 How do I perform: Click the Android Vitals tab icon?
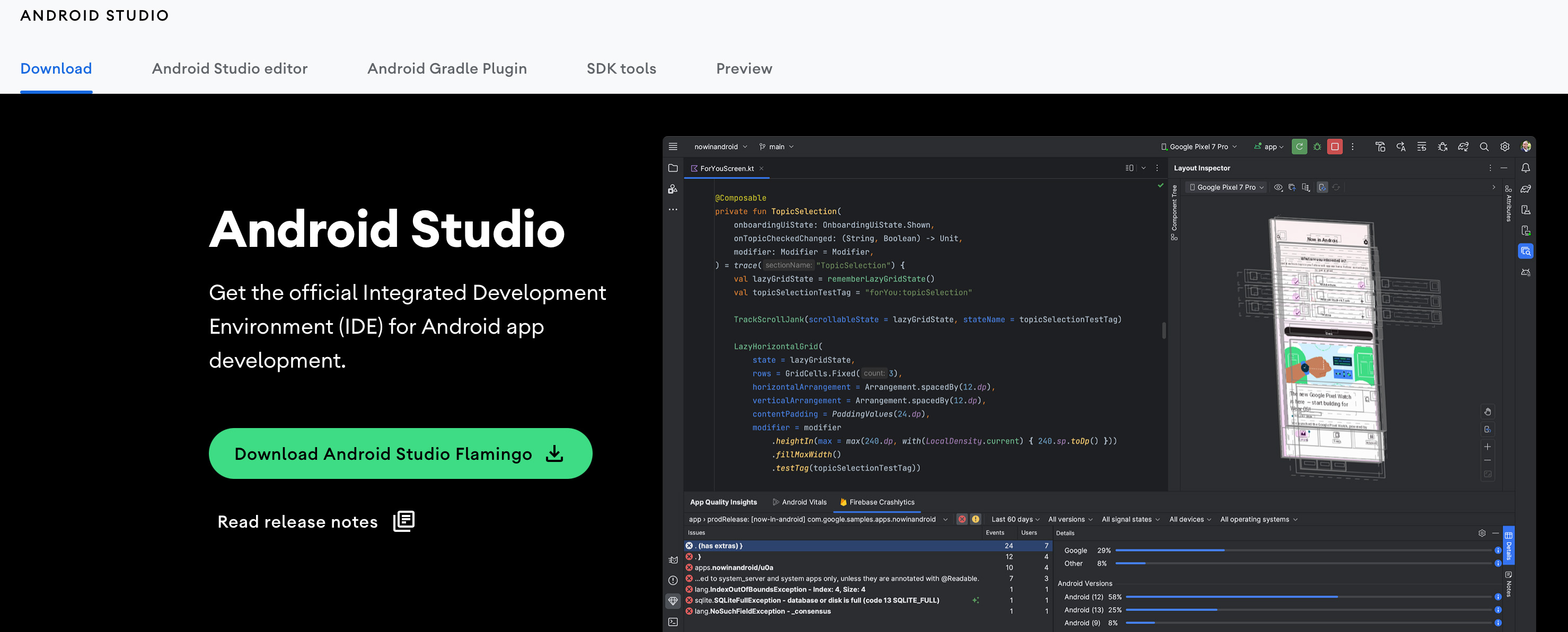[x=776, y=502]
